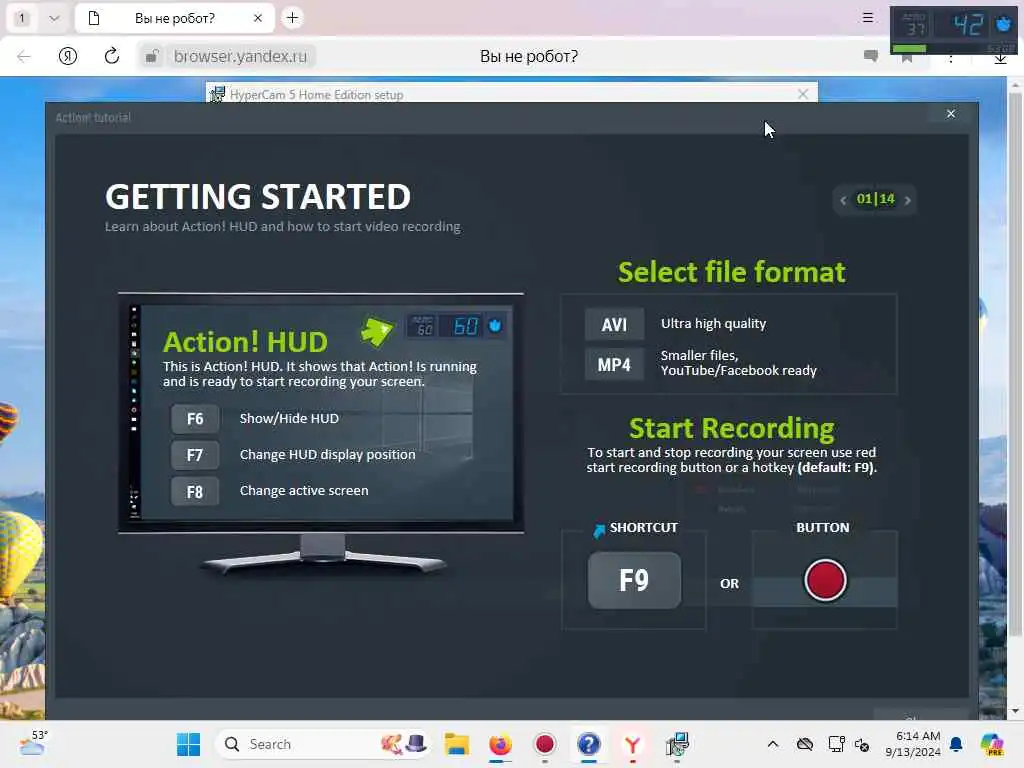This screenshot has height=768, width=1024.
Task: Click the muted volume tray icon
Action: pos(862,744)
